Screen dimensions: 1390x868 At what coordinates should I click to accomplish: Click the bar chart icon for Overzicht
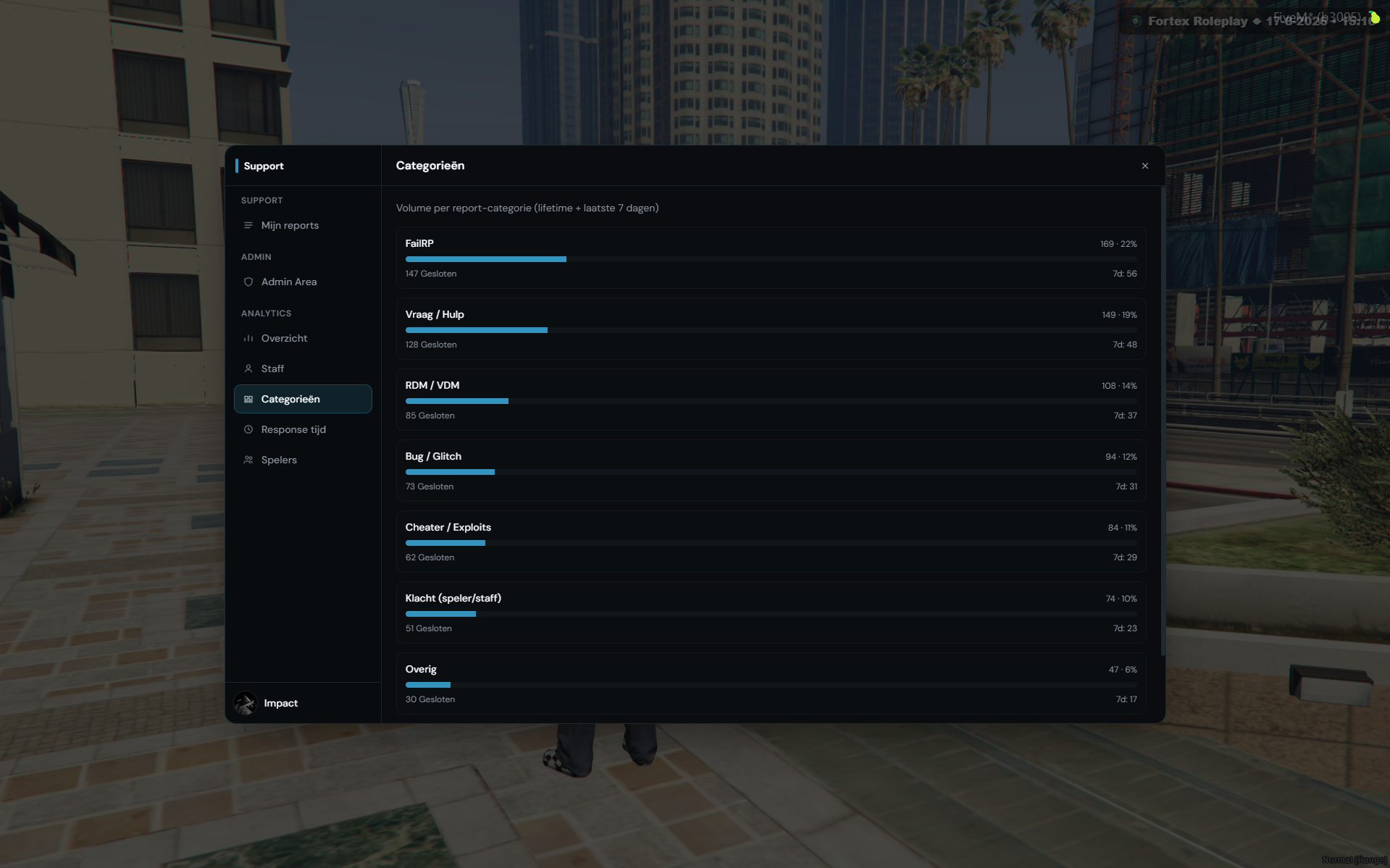[248, 338]
